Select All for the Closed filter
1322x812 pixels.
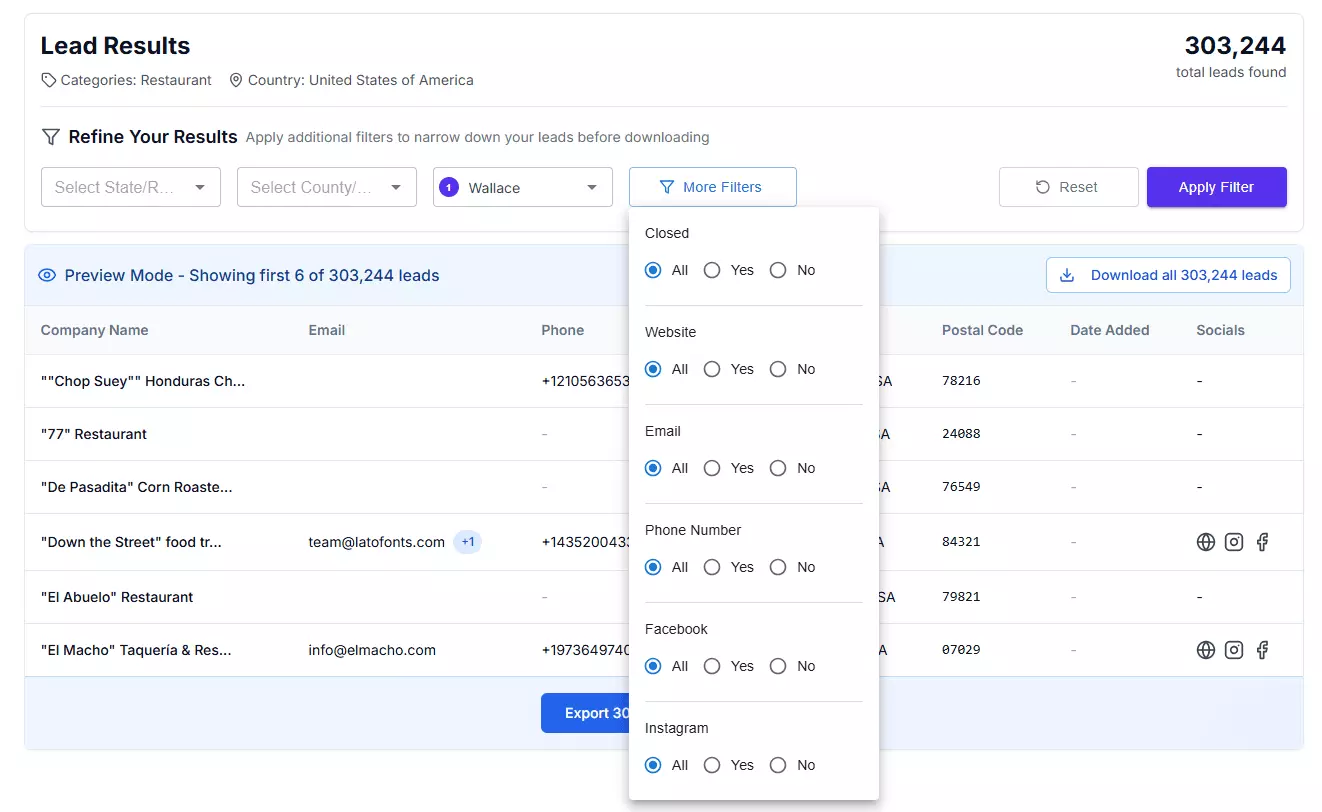(x=653, y=270)
